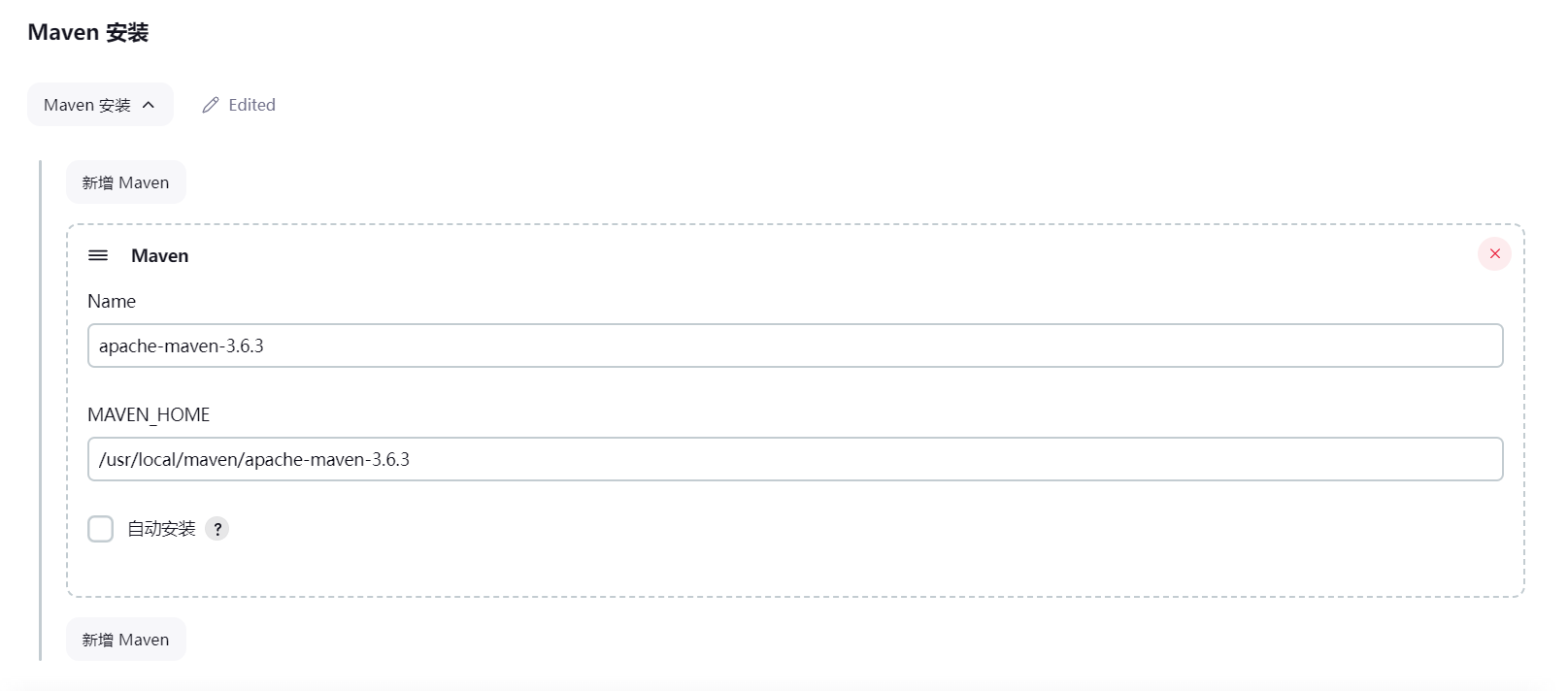Viewport: 1568px width, 691px height.
Task: Click the MAVEN_HOME field label
Action: [x=149, y=414]
